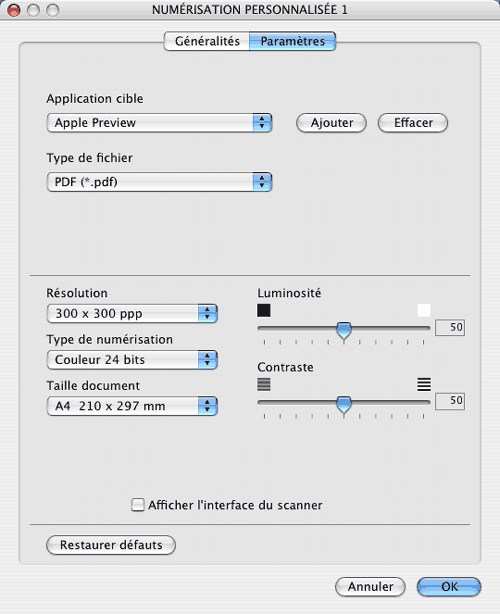Click the Effacer button
The image size is (500, 614).
click(x=413, y=123)
